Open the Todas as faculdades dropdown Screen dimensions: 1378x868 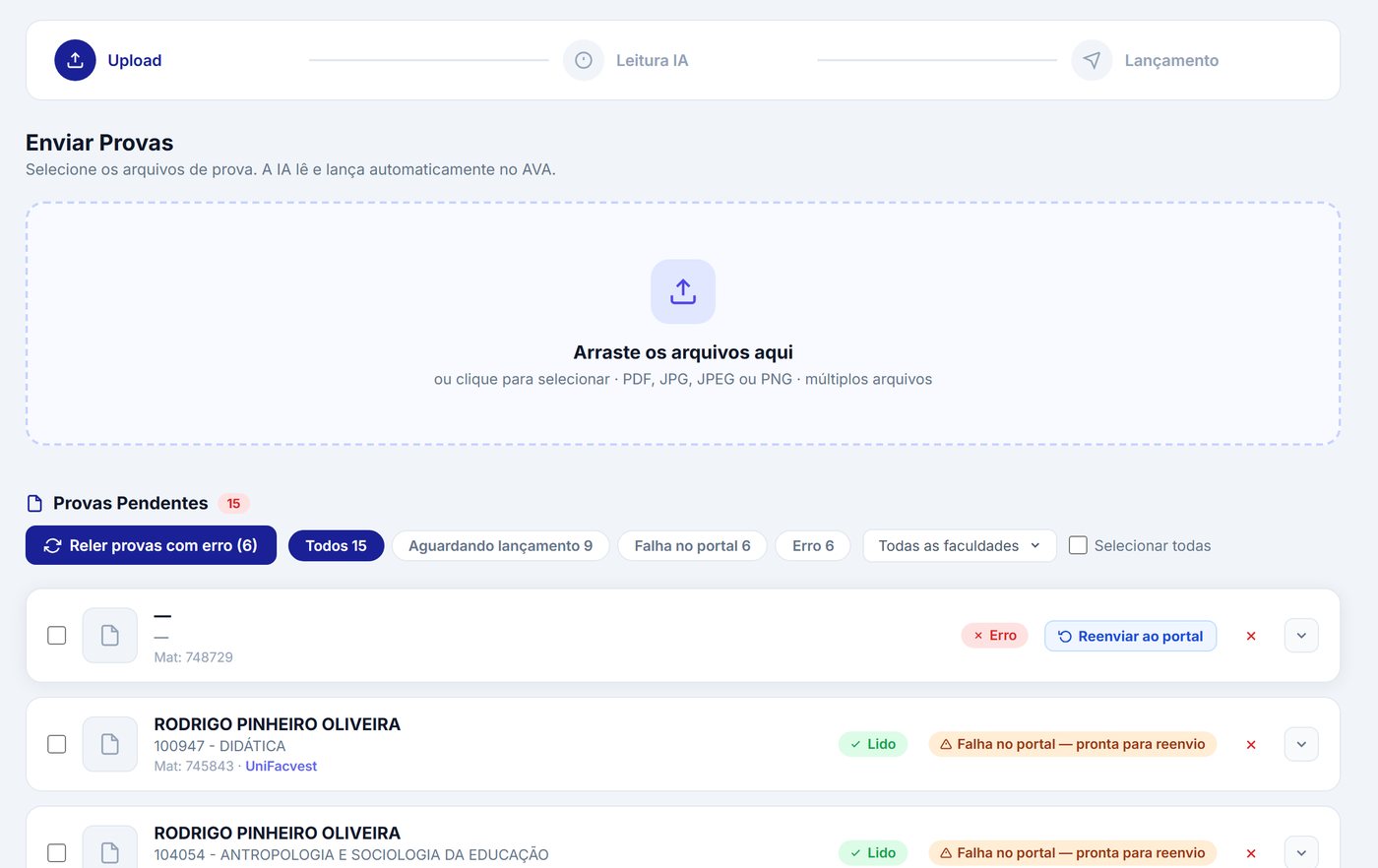point(960,545)
